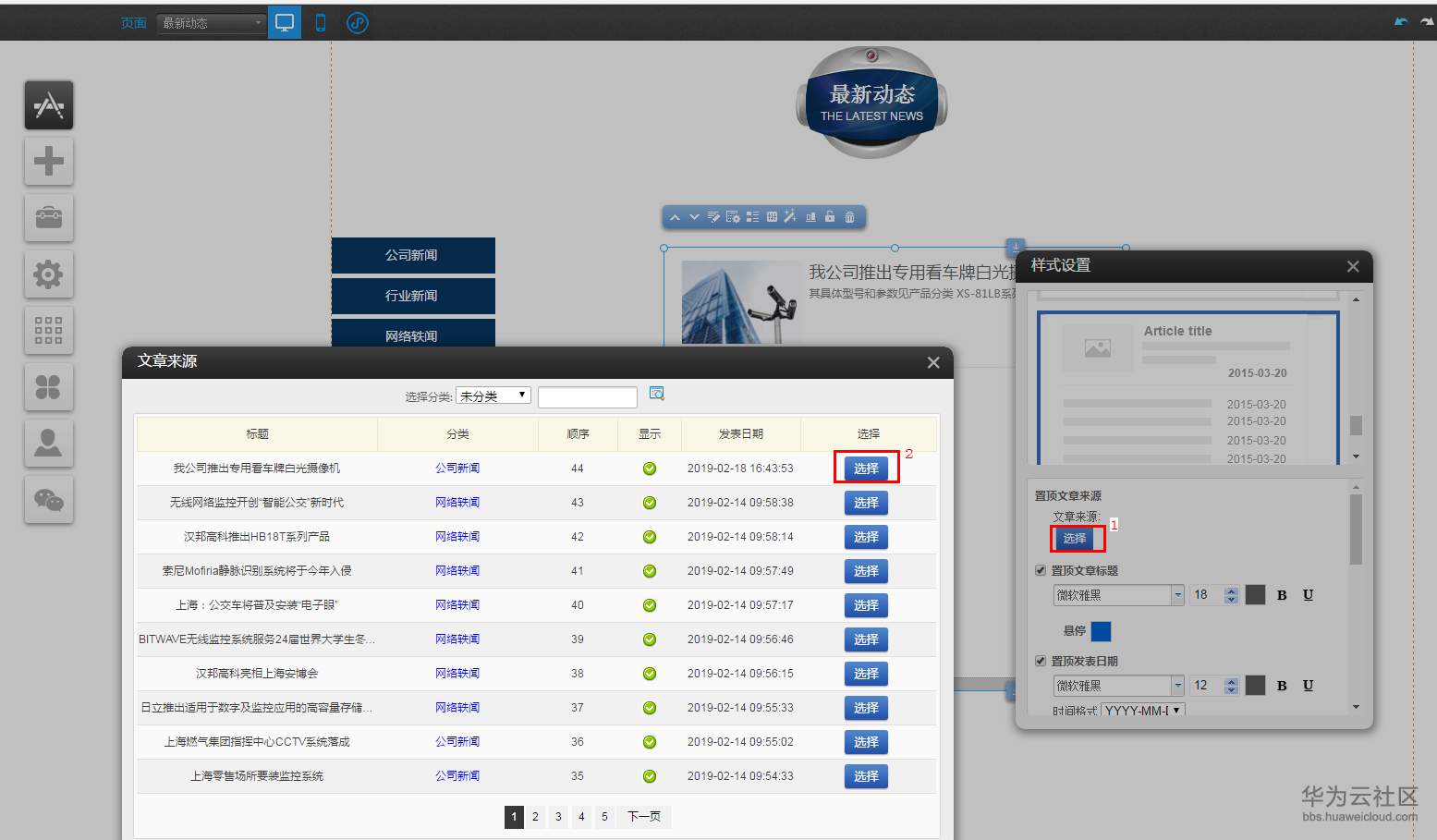
Task: Select the article 上海零售场所要装监控系统
Action: (866, 776)
